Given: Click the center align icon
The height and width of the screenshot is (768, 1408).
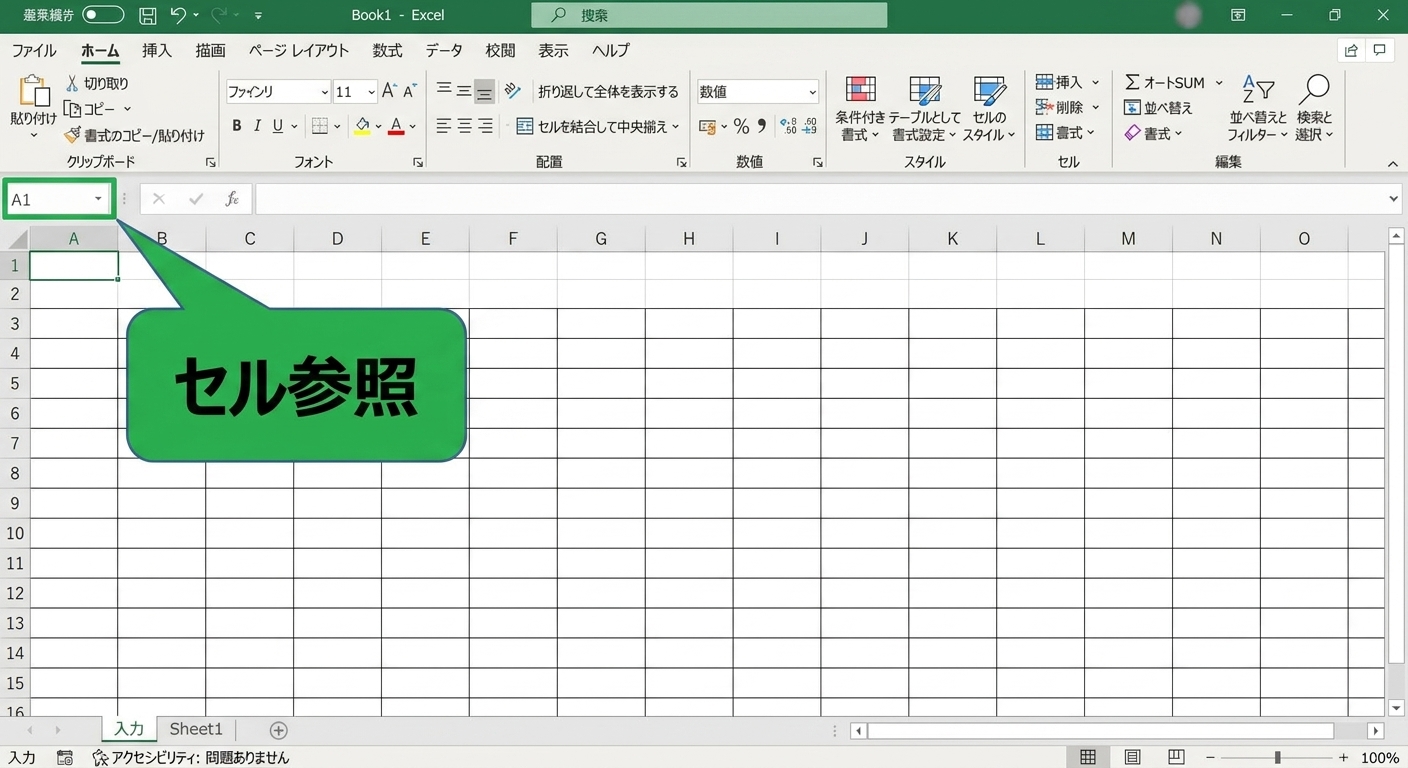Looking at the screenshot, I should click(x=464, y=126).
